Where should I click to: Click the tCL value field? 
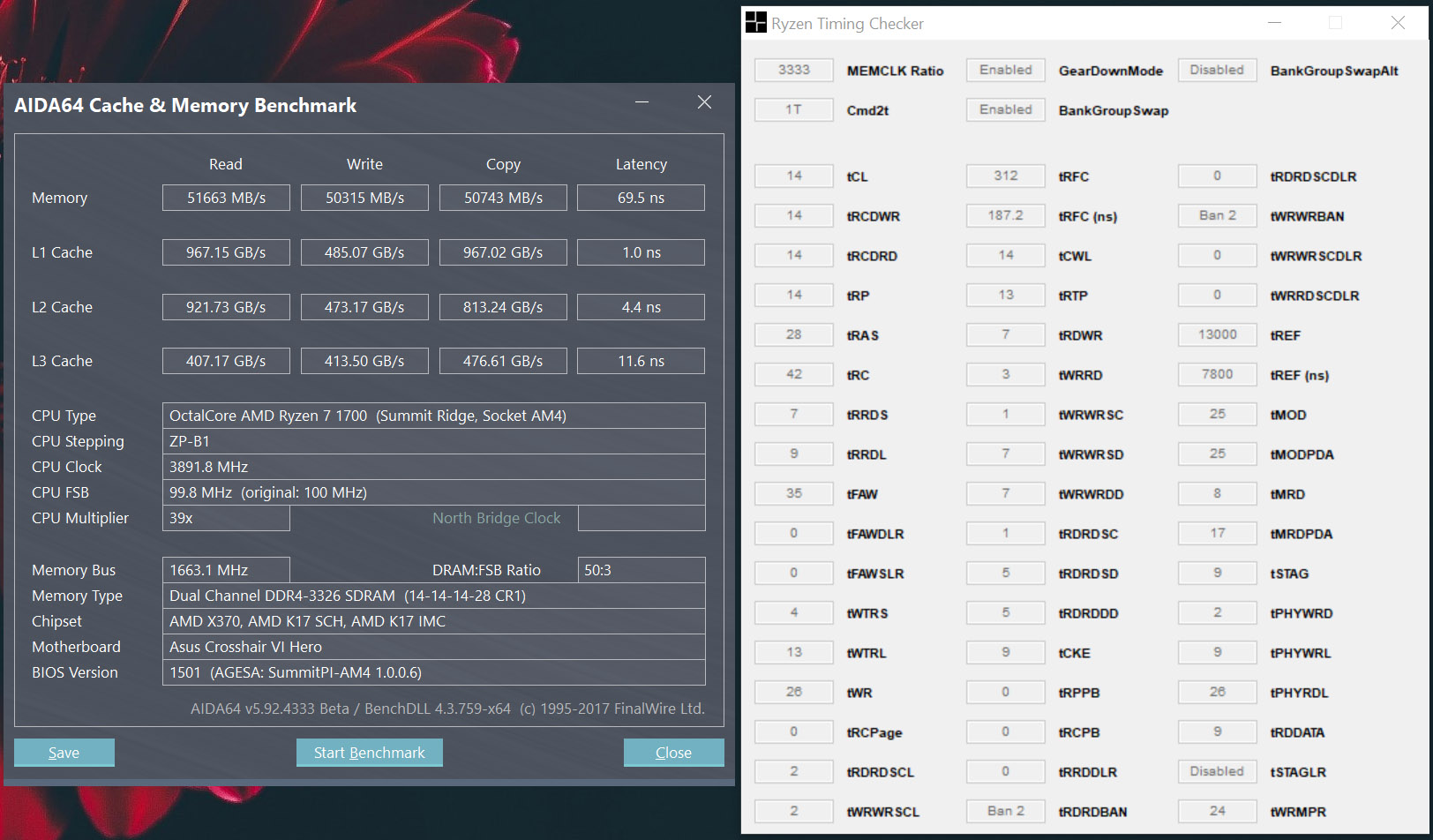point(794,176)
